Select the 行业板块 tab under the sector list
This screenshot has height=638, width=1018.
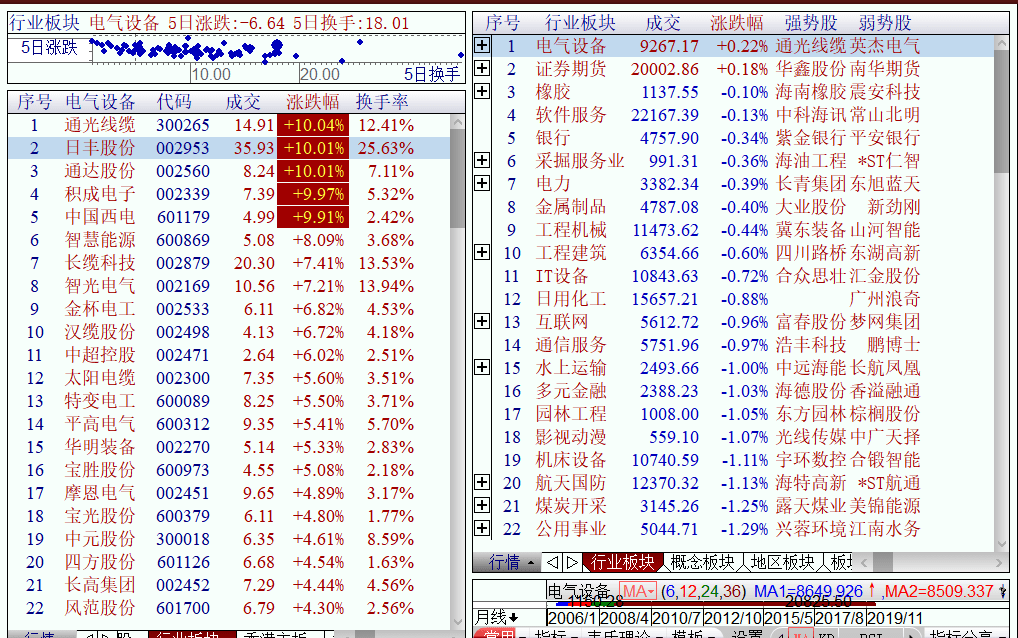click(x=623, y=562)
